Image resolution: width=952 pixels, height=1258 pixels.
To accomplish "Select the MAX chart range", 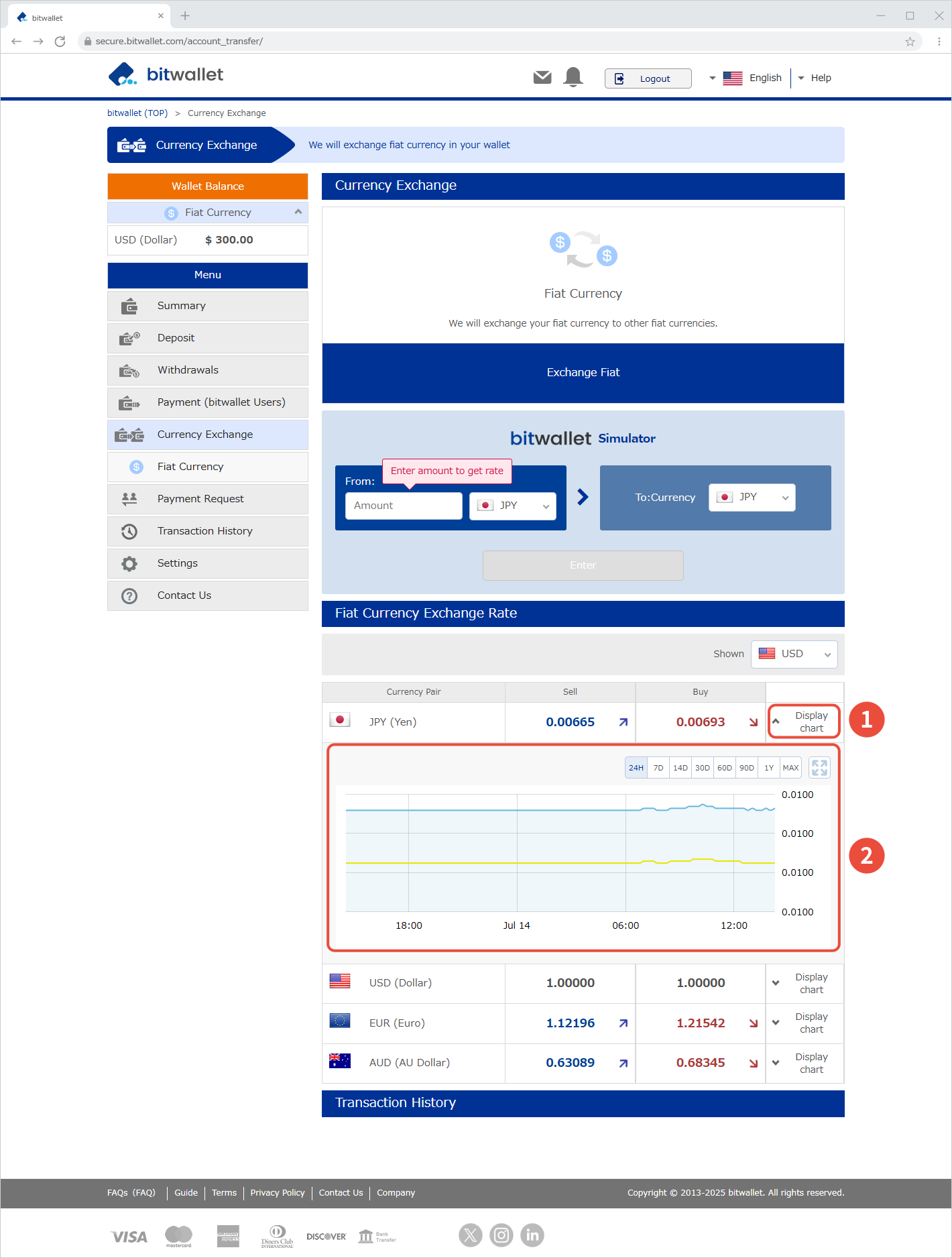I will tap(790, 768).
